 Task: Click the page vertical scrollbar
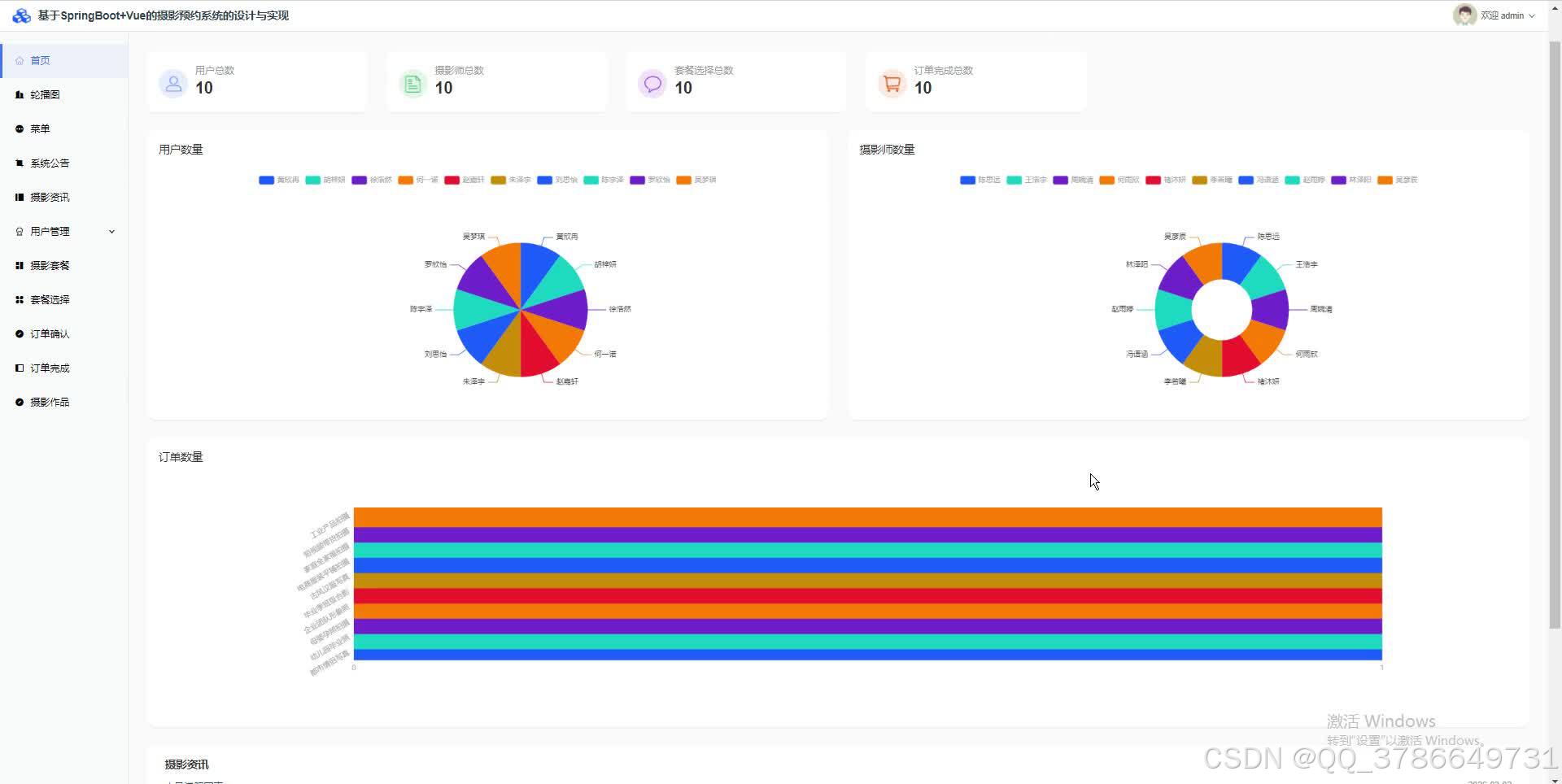pos(1555,333)
